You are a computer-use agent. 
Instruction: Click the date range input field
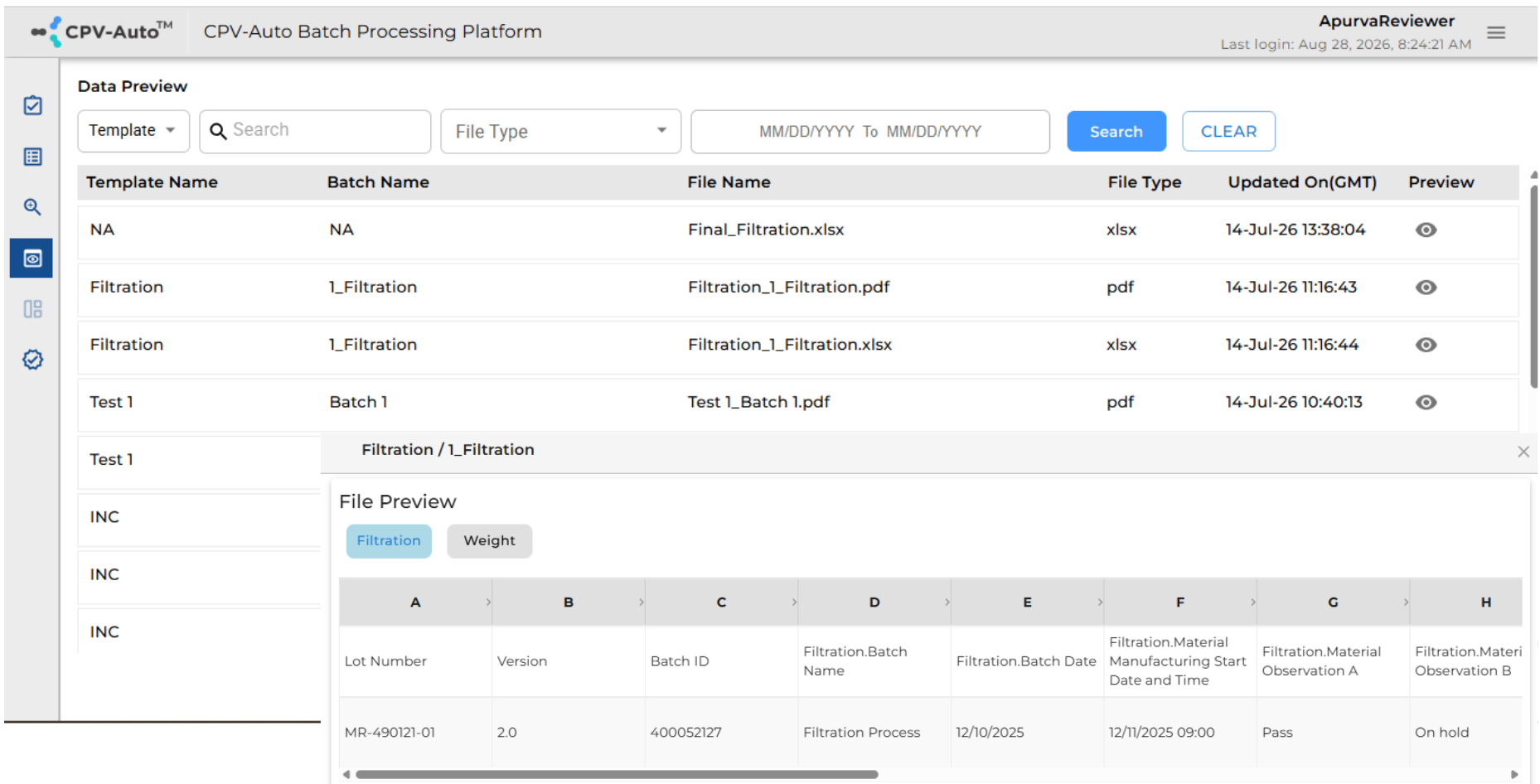coord(870,131)
